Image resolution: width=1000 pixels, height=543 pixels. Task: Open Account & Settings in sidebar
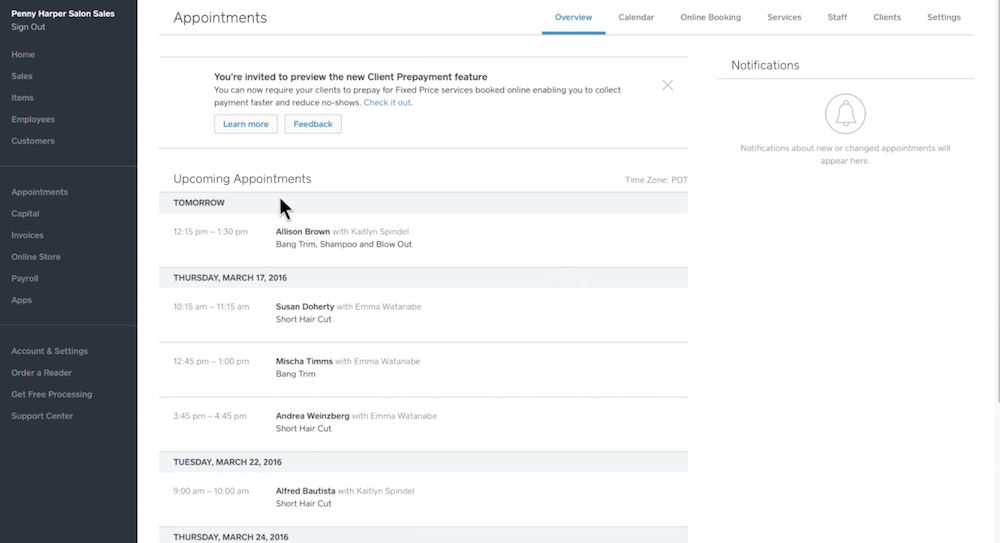49,351
